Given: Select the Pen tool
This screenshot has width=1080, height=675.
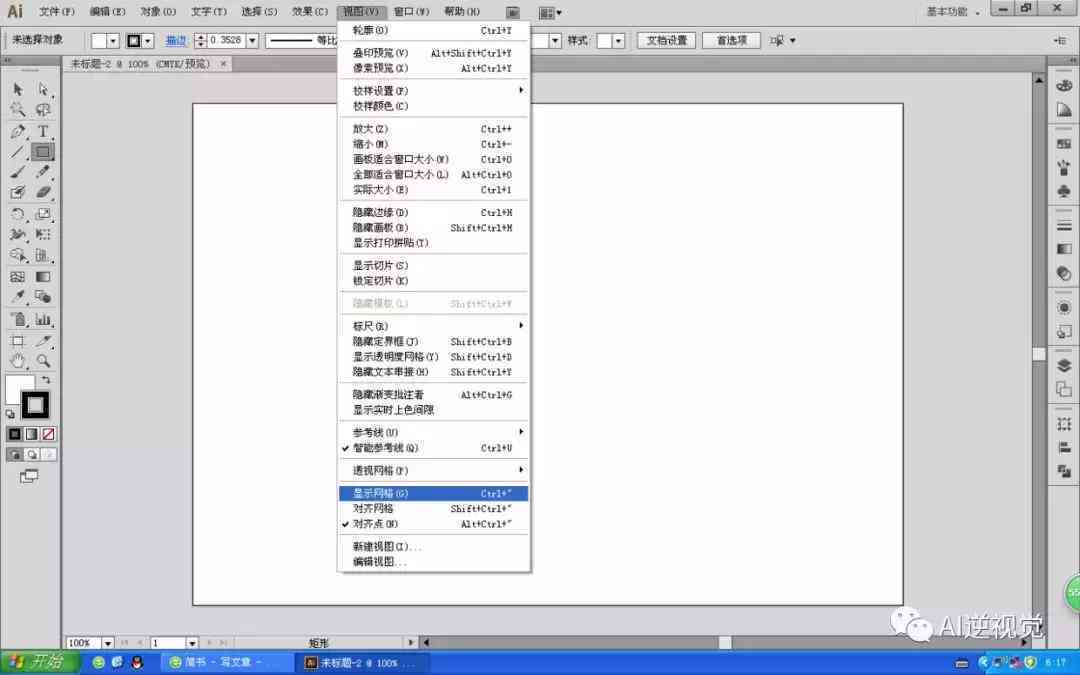Looking at the screenshot, I should [18, 131].
